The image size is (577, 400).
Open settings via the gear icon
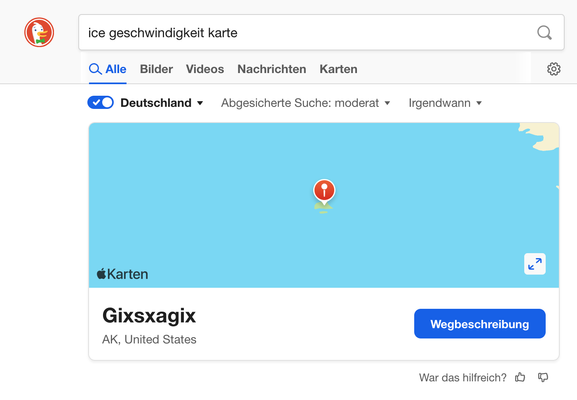click(553, 69)
